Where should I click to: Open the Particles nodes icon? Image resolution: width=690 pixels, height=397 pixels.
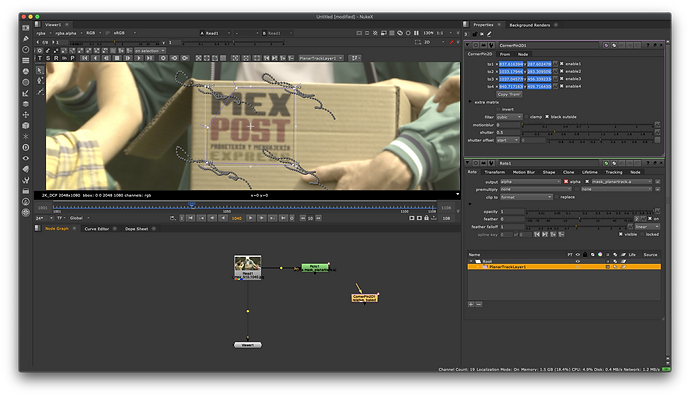[x=26, y=136]
